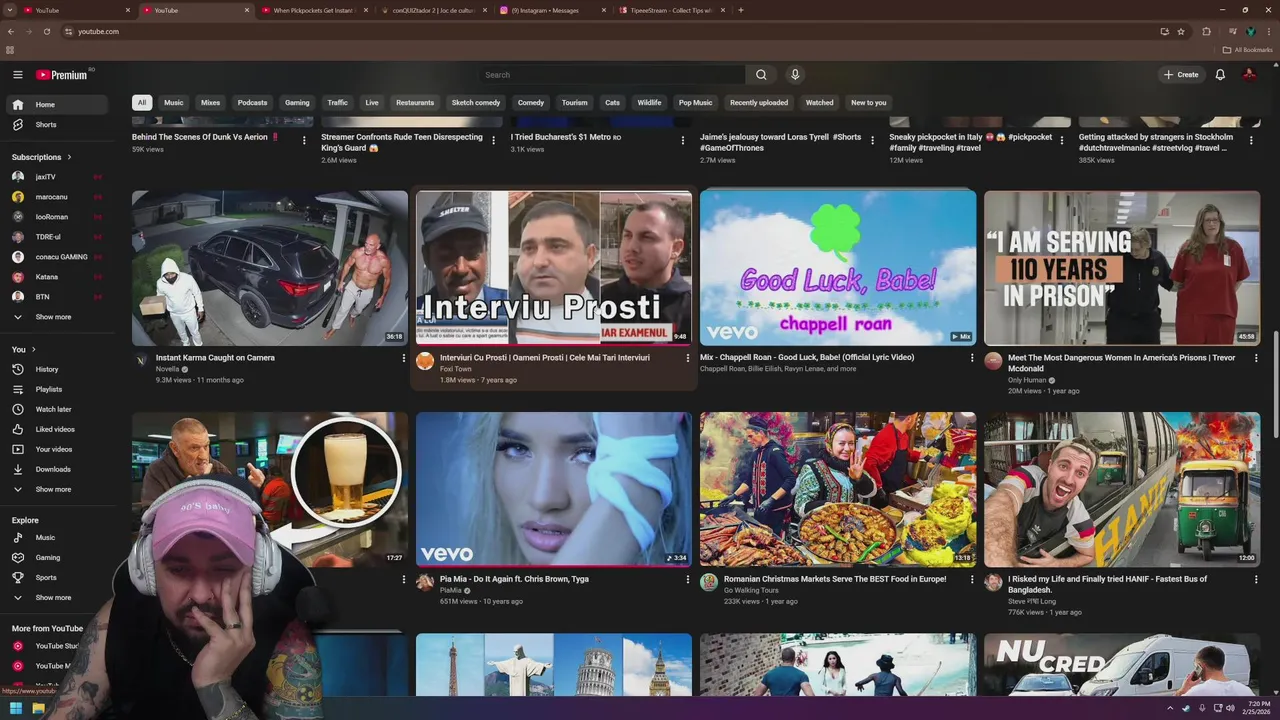
Task: Open Gaming under Explore
Action: pyautogui.click(x=58, y=558)
